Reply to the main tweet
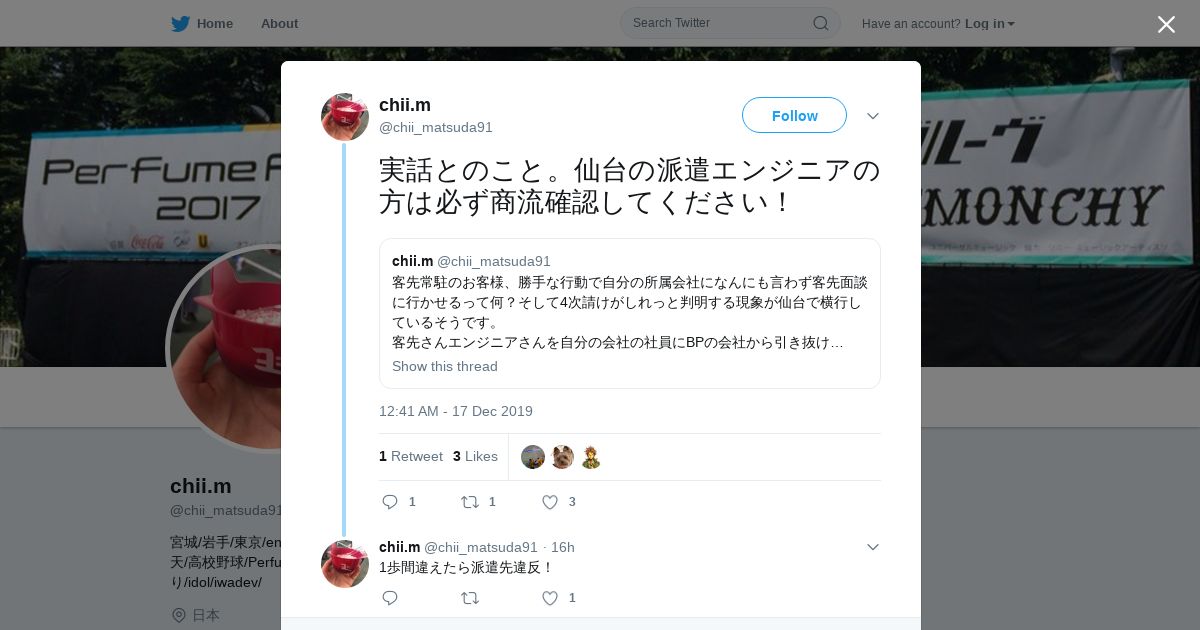This screenshot has height=630, width=1200. pos(390,502)
